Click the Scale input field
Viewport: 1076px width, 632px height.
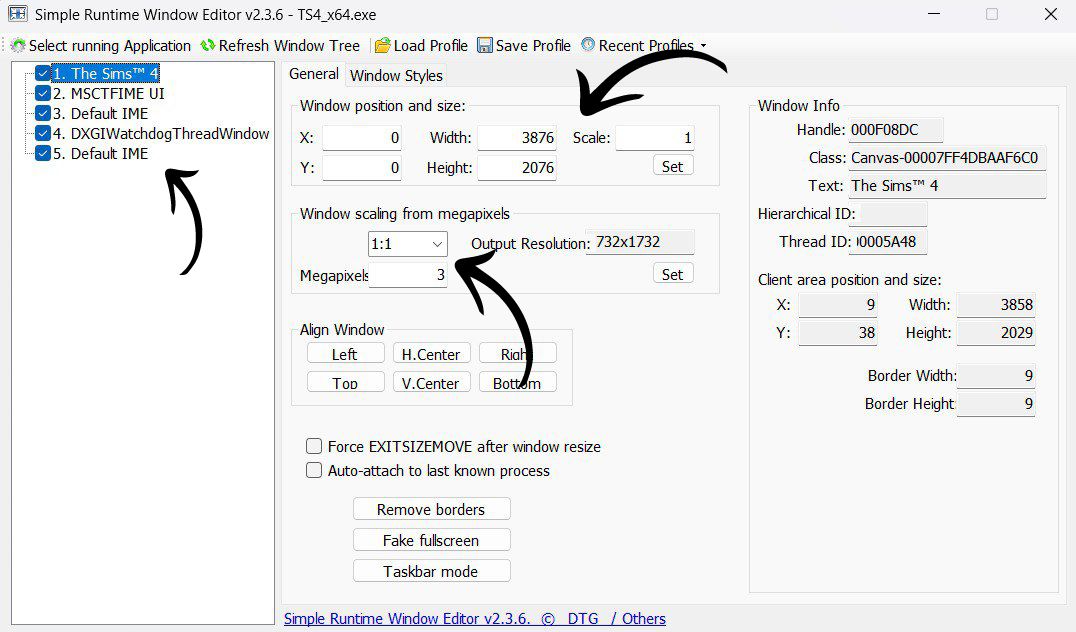coord(655,138)
